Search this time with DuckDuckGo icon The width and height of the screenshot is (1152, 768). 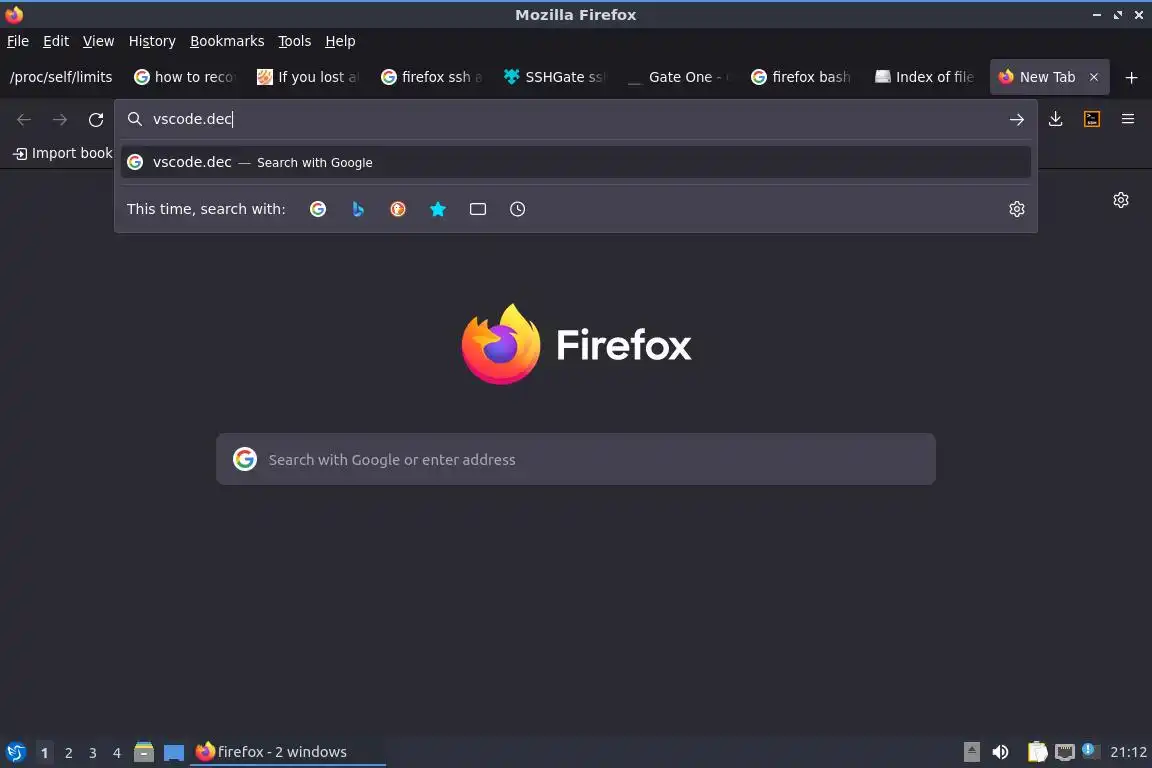coord(397,209)
